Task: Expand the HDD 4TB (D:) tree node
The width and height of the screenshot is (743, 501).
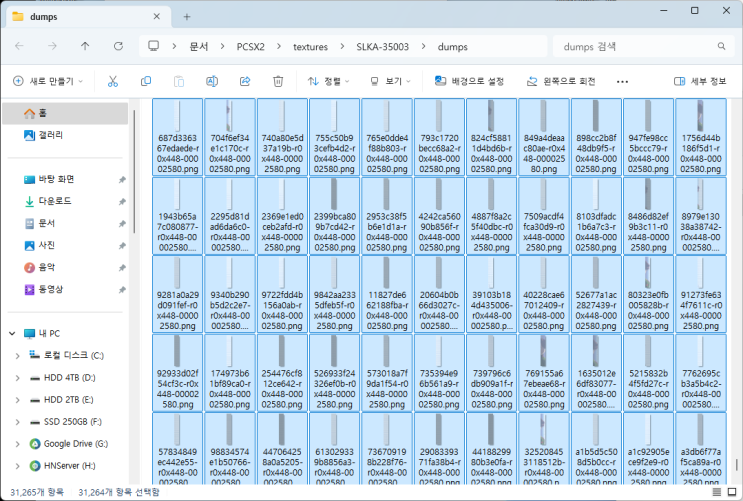Action: click(x=16, y=377)
